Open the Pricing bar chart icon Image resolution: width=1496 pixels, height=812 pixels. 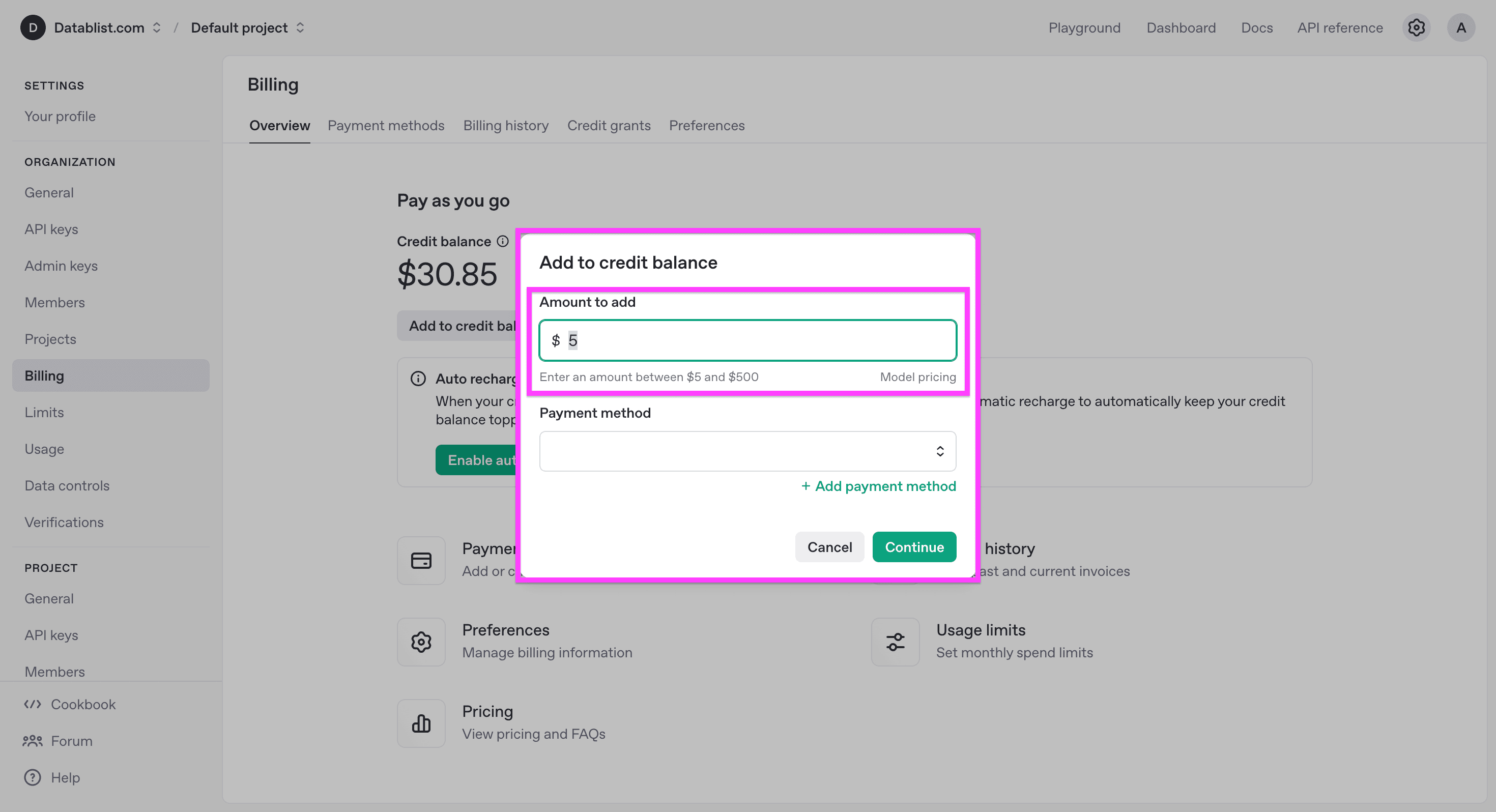[421, 723]
